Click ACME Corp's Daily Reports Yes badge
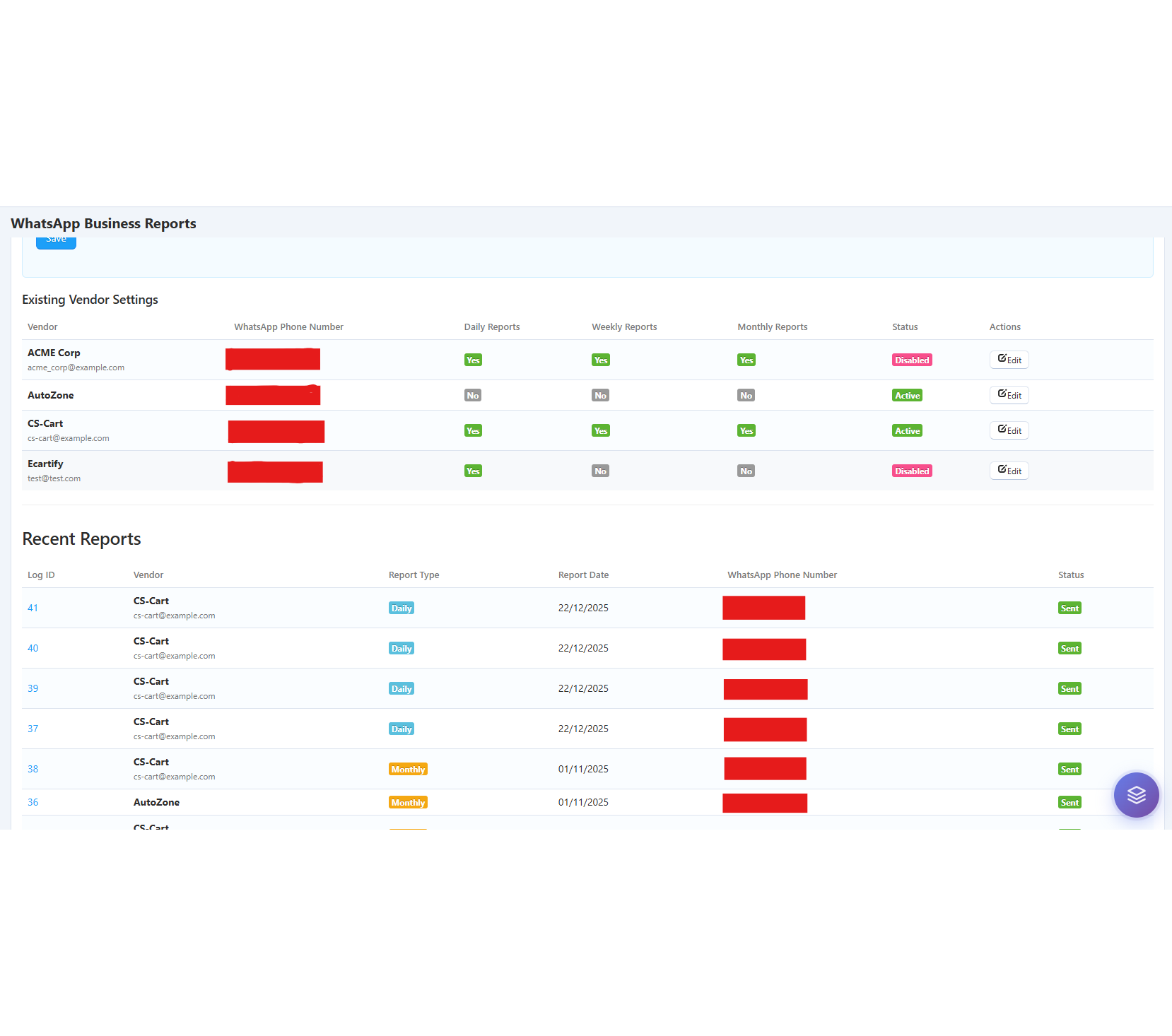1172x1036 pixels. click(x=473, y=360)
